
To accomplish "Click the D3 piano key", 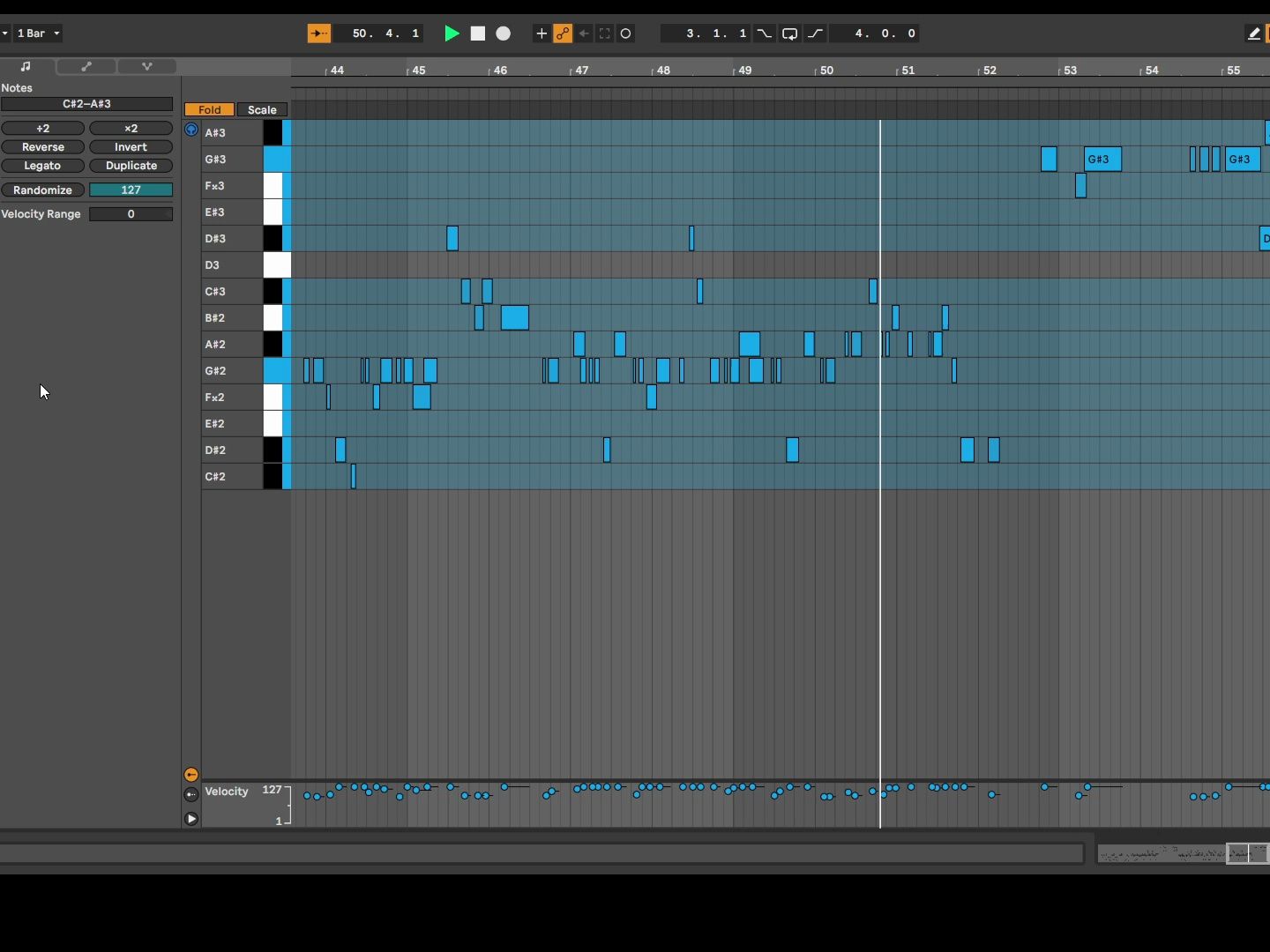I will click(x=277, y=265).
